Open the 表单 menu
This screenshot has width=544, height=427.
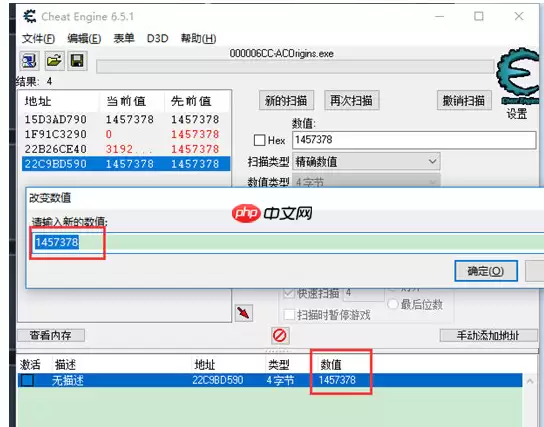click(124, 38)
